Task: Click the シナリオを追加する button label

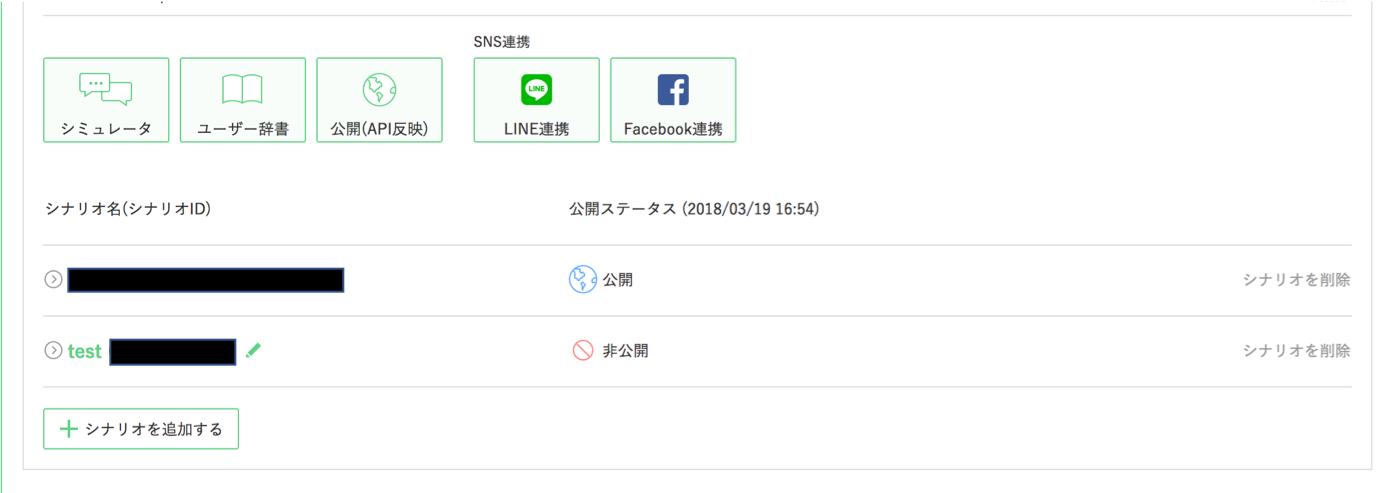Action: 154,429
